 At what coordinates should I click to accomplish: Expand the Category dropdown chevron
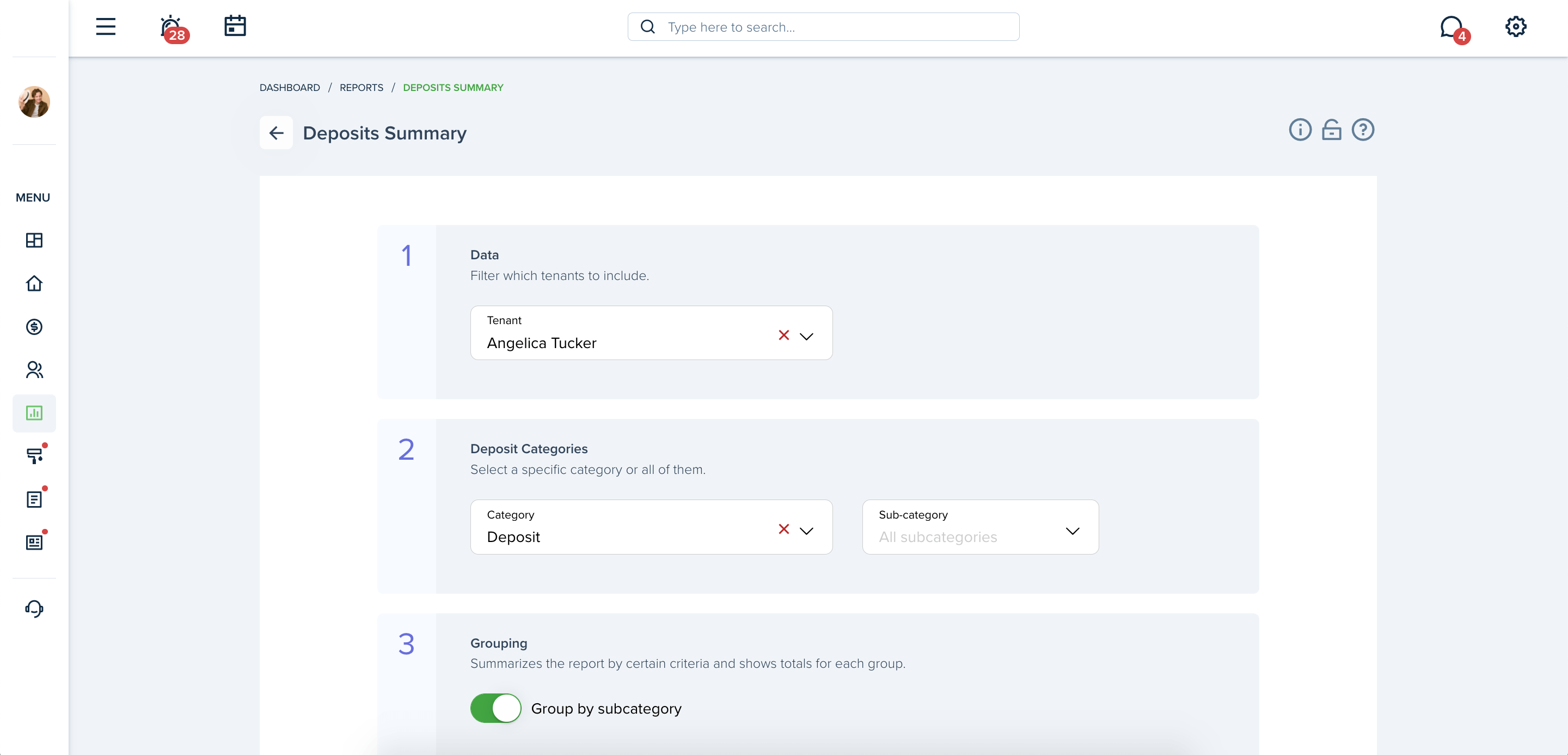pos(806,531)
